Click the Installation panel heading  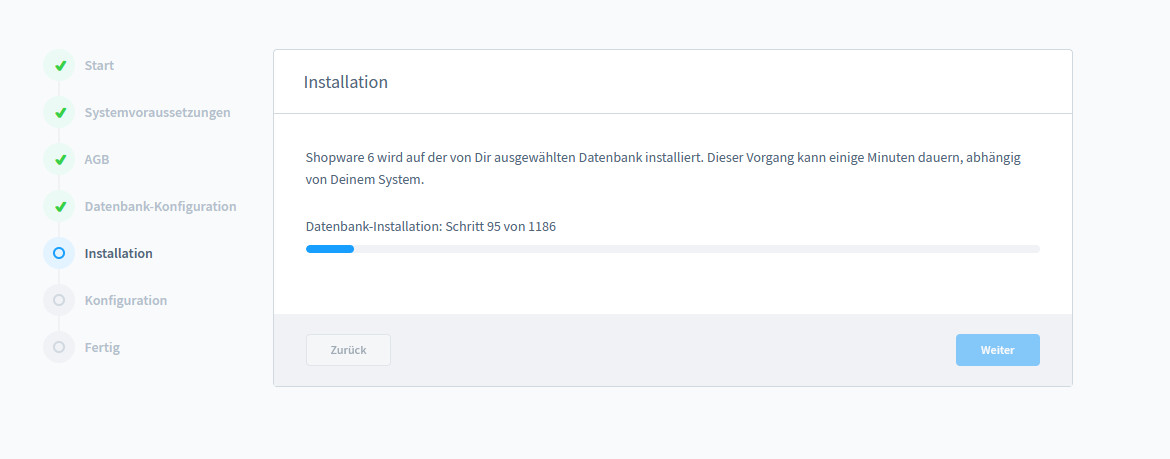(x=345, y=82)
